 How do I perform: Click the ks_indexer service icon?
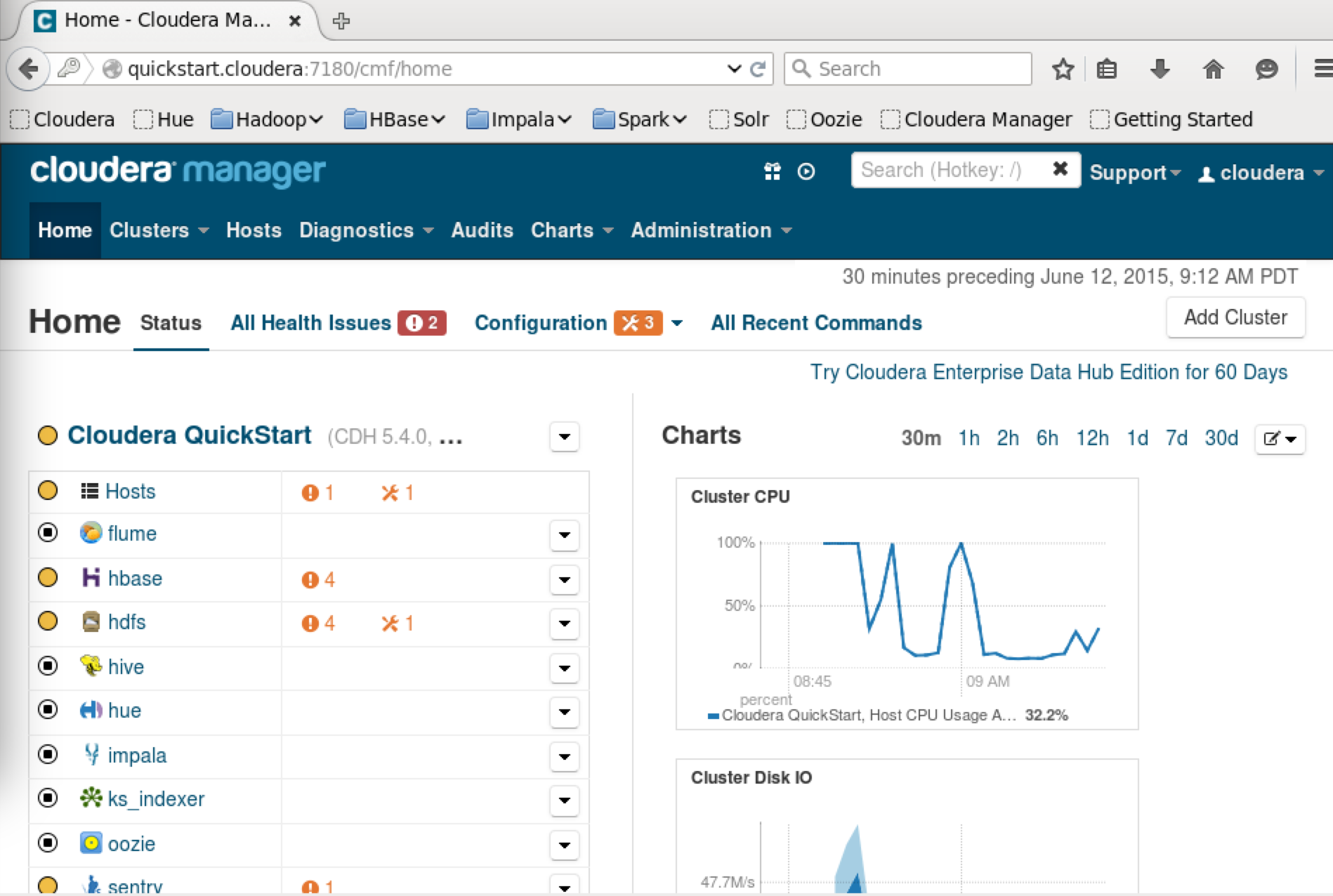coord(91,798)
